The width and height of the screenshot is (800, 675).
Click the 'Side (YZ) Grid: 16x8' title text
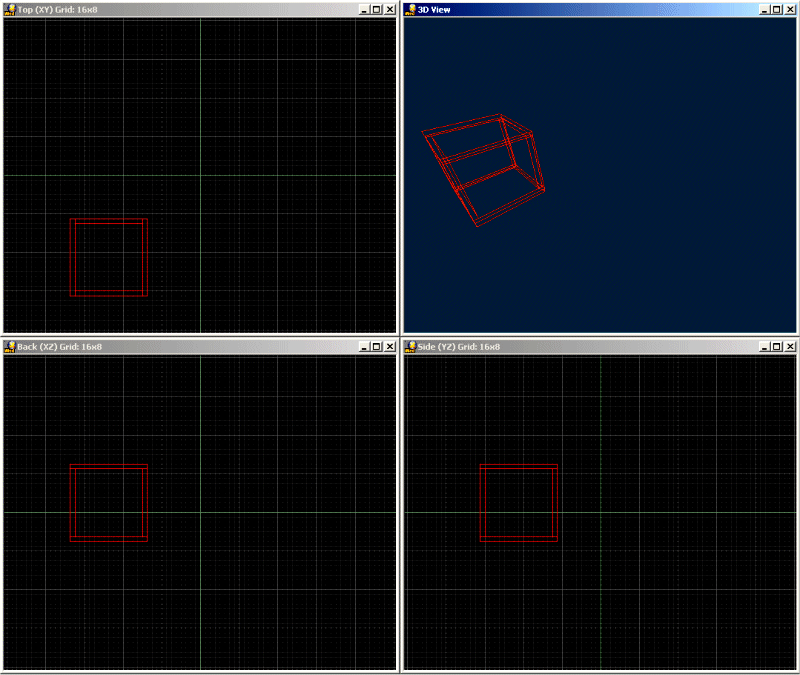click(459, 346)
